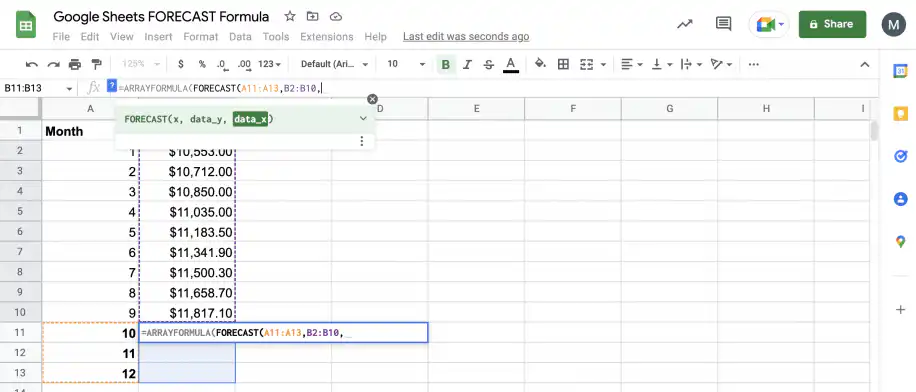Close the FORECAST formula help popup
The height and width of the screenshot is (392, 916).
click(x=372, y=99)
